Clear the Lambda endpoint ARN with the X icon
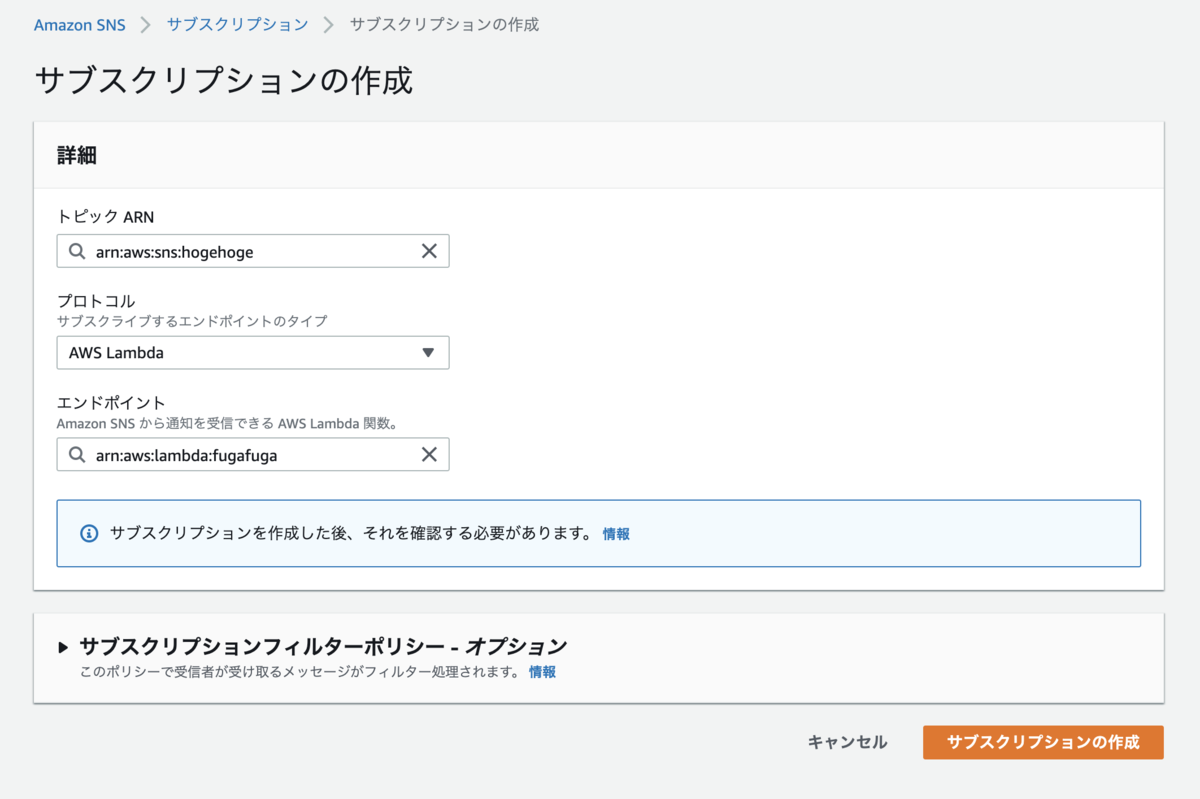The image size is (1200, 799). point(429,454)
